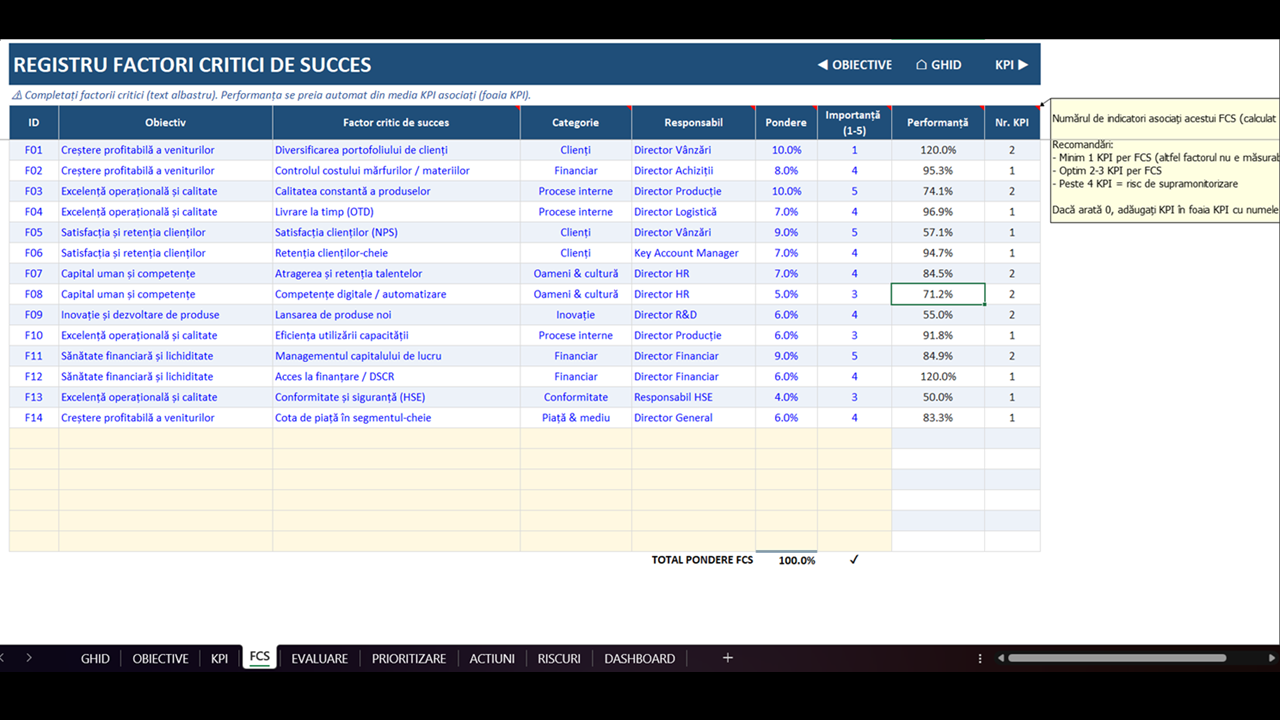Go forward using the KPI header button
Image resolution: width=1280 pixels, height=720 pixels.
point(1011,65)
